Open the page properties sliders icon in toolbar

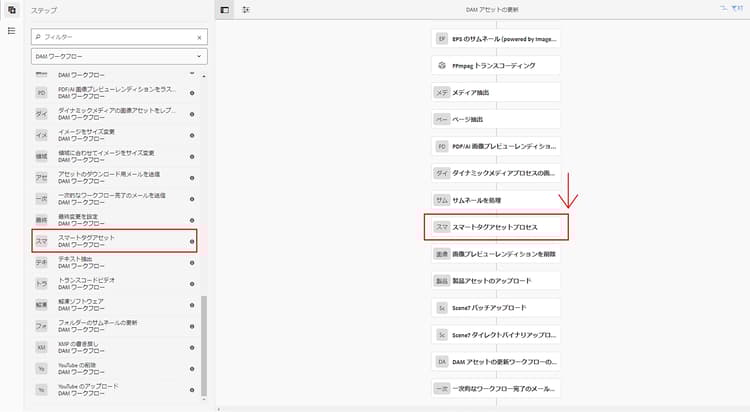tap(246, 10)
